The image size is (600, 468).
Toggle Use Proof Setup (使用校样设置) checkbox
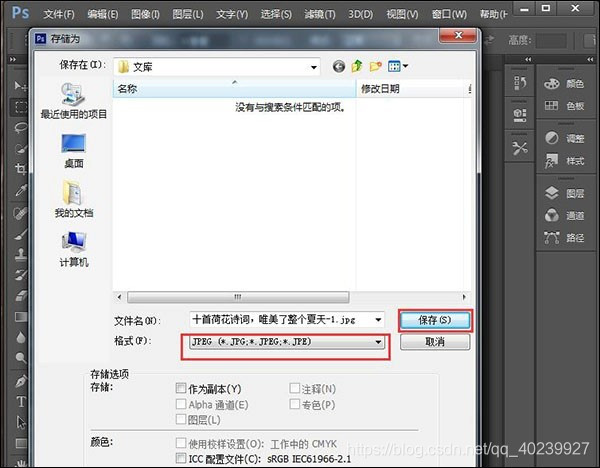(x=181, y=443)
